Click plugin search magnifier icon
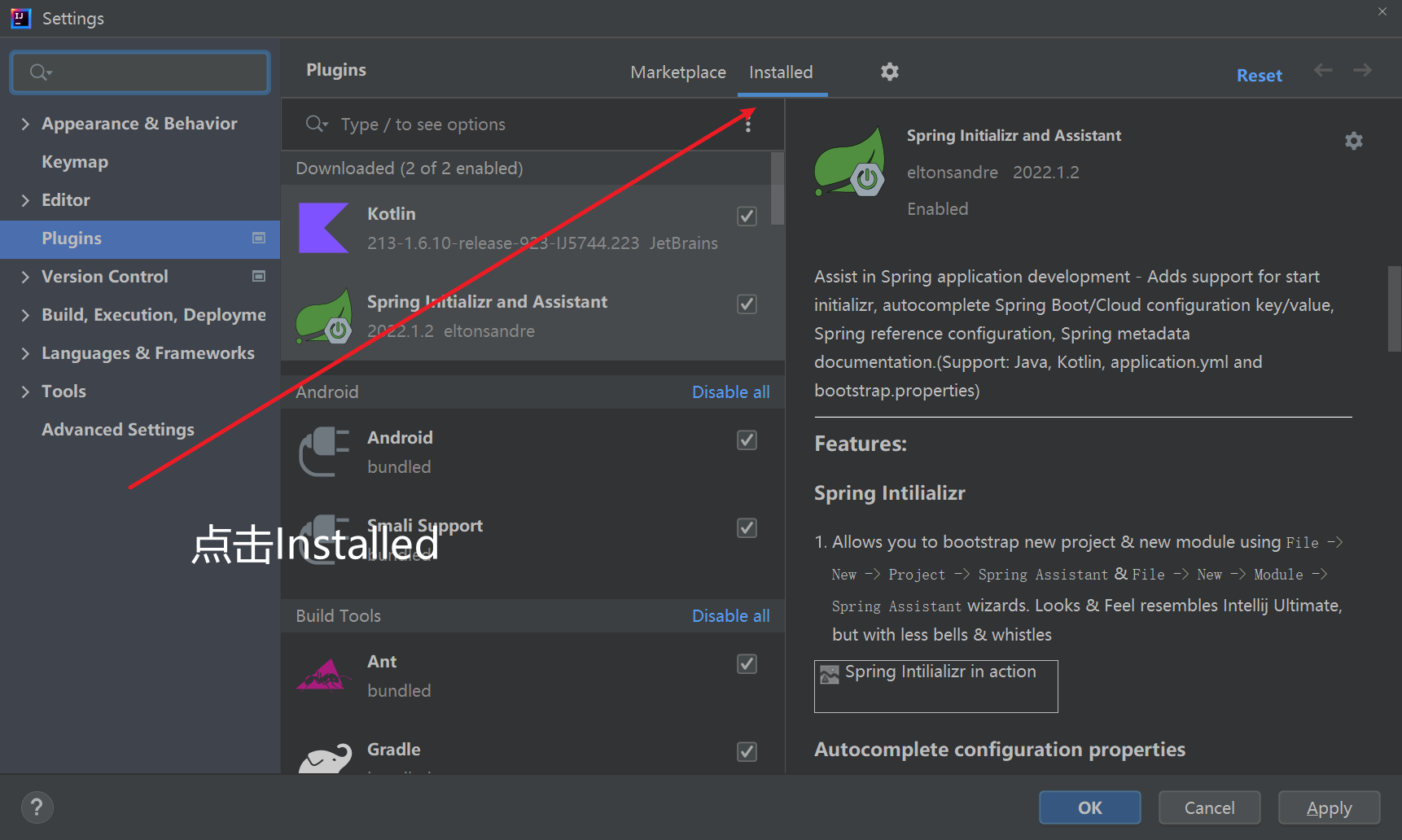This screenshot has width=1402, height=840. 316,124
